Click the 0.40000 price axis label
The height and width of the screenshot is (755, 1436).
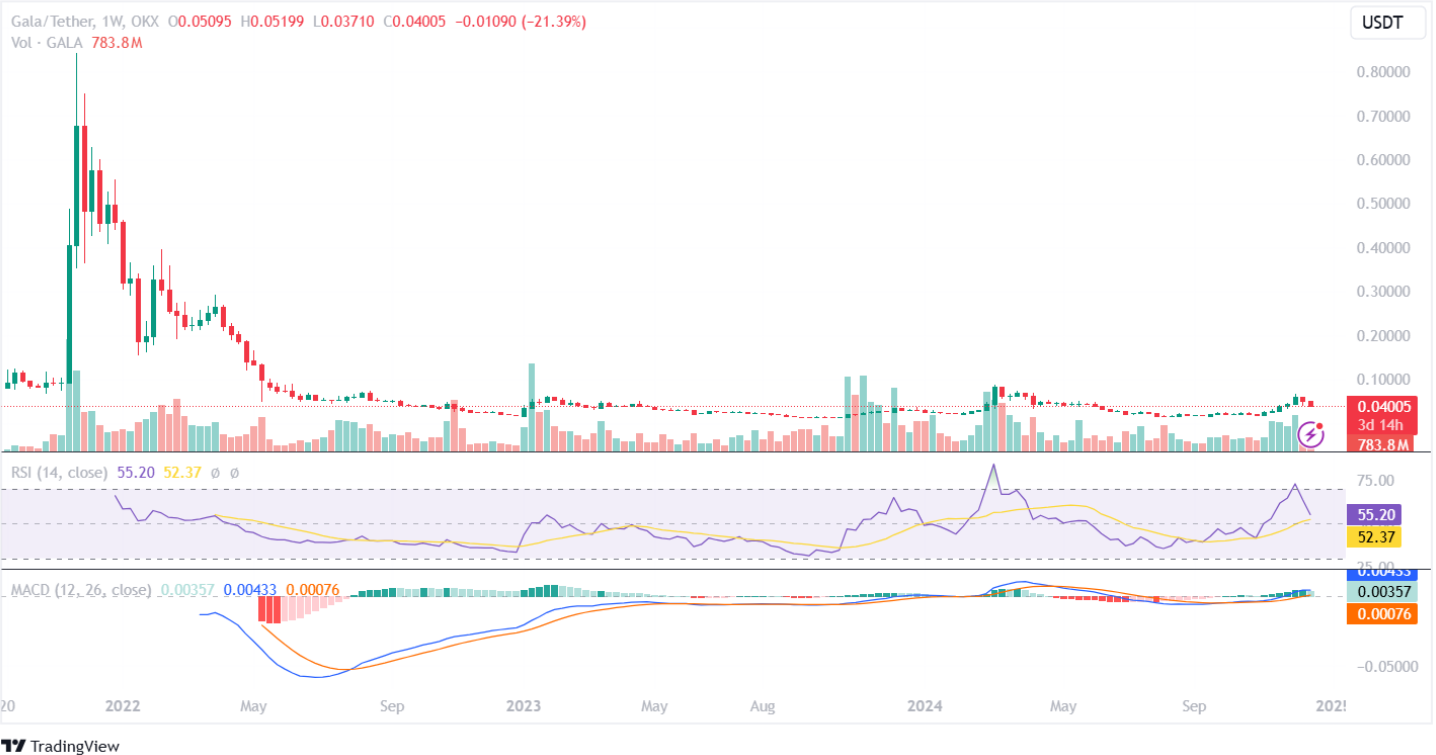[1385, 248]
